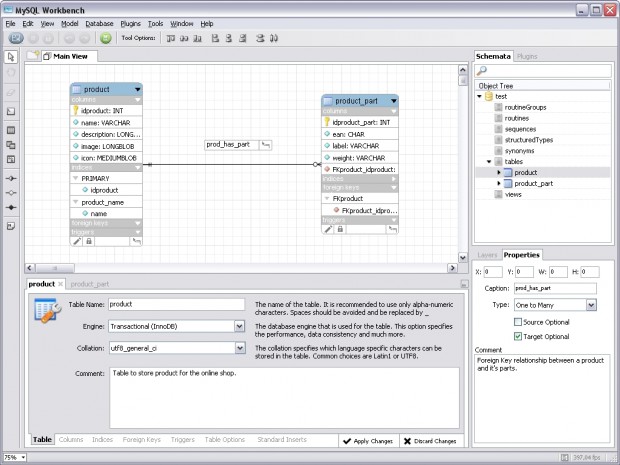Click the seventh distribute icon in Tool Options
This screenshot has width=620, height=465.
coord(260,38)
